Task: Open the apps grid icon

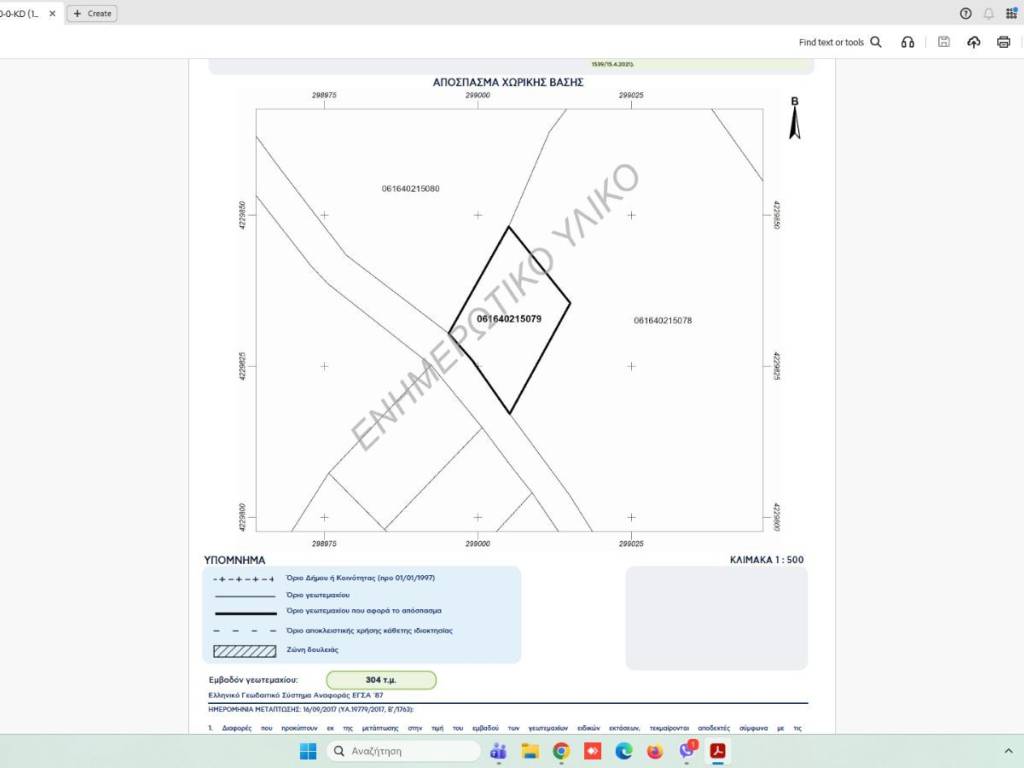Action: click(x=1012, y=13)
